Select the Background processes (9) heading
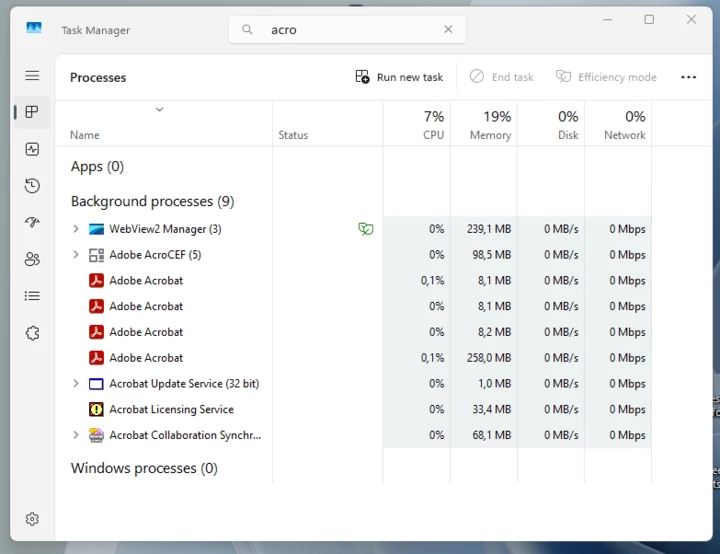This screenshot has height=554, width=720. [x=152, y=201]
